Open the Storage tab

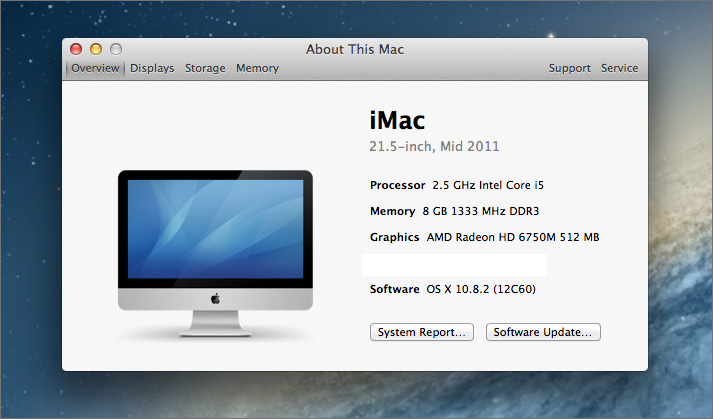coord(205,68)
